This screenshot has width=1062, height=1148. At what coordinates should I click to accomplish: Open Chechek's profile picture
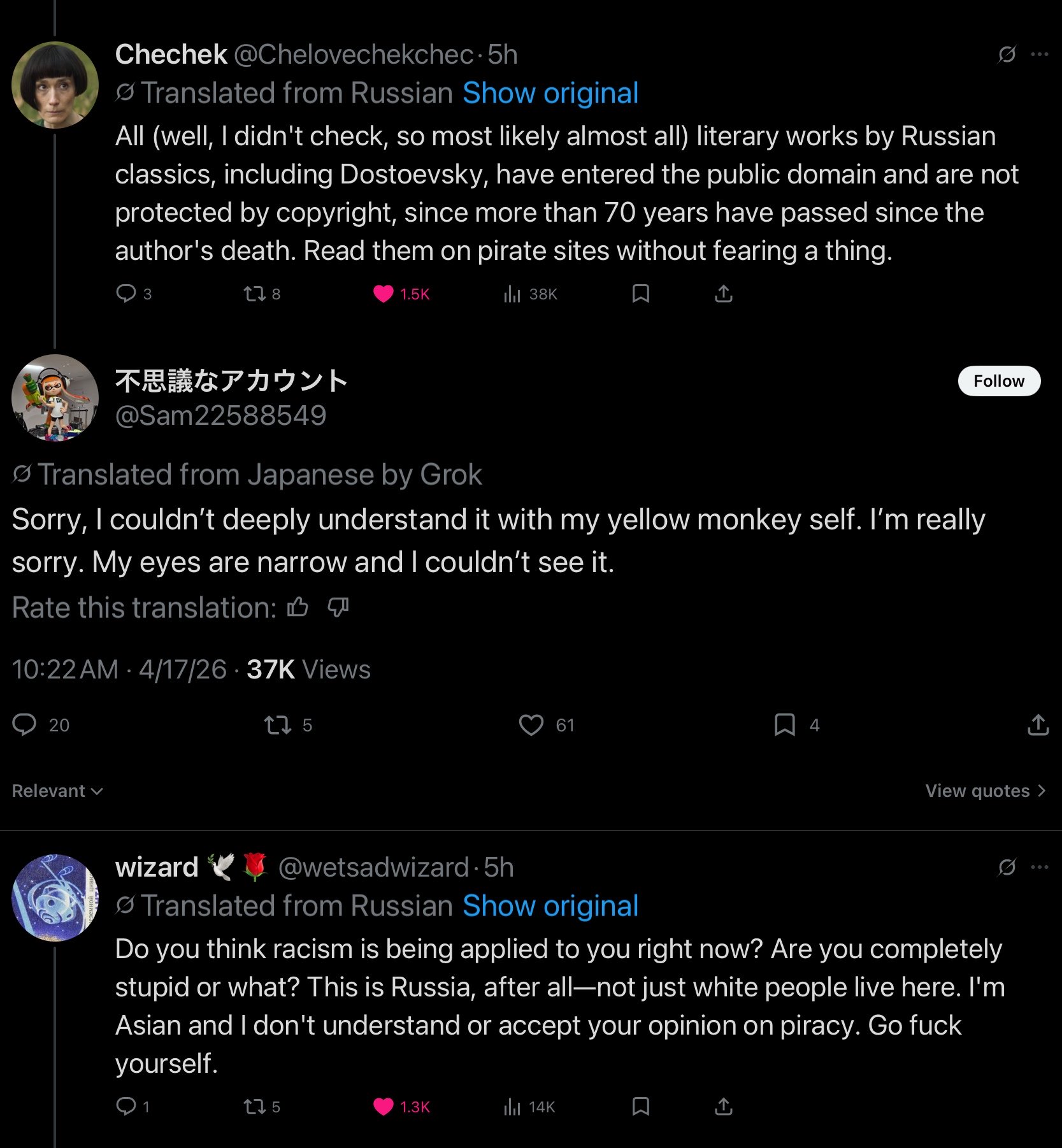(x=55, y=85)
